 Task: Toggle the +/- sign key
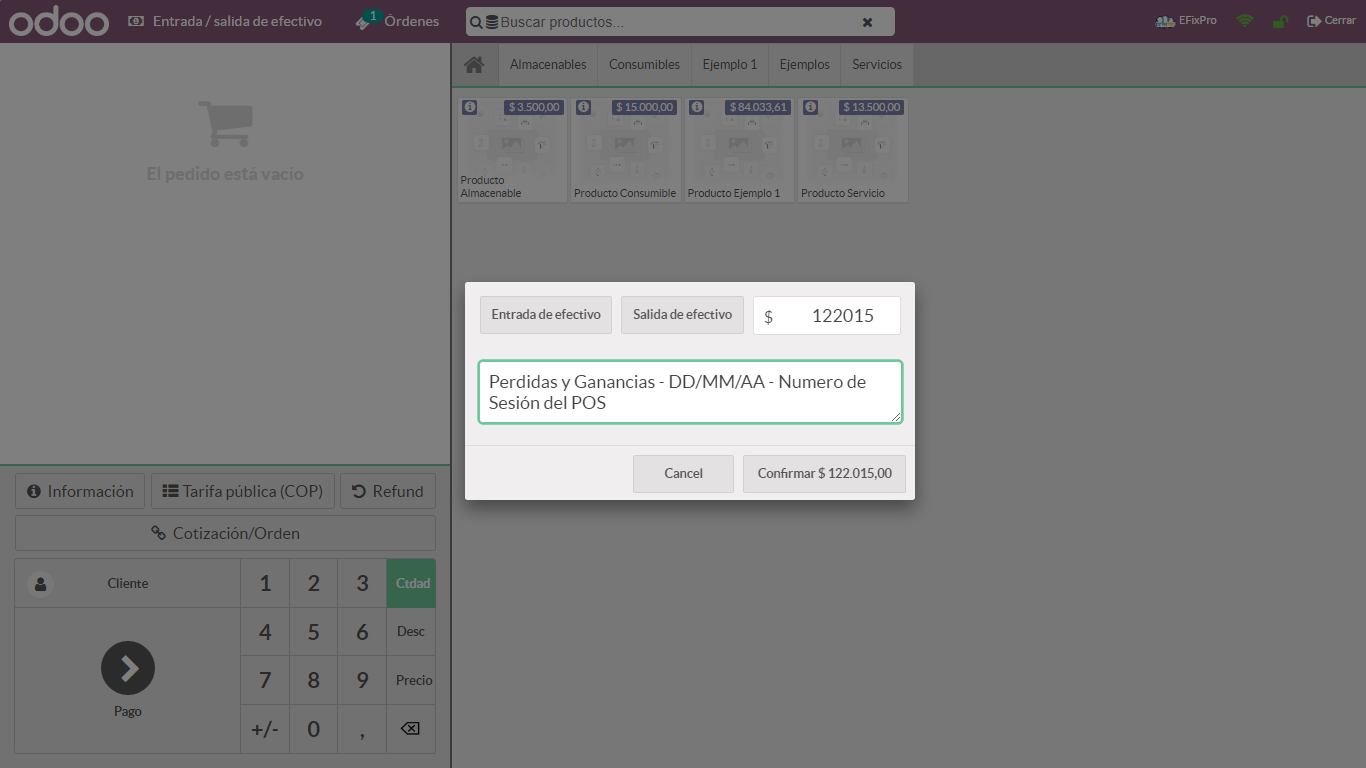(x=265, y=729)
